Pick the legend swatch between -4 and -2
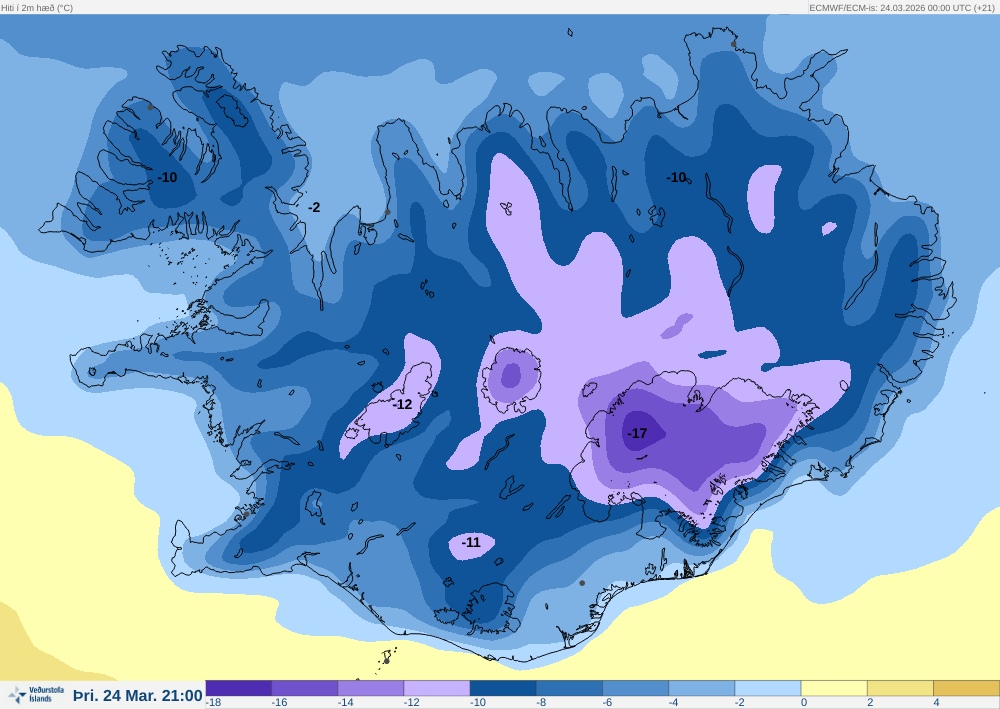 point(702,688)
